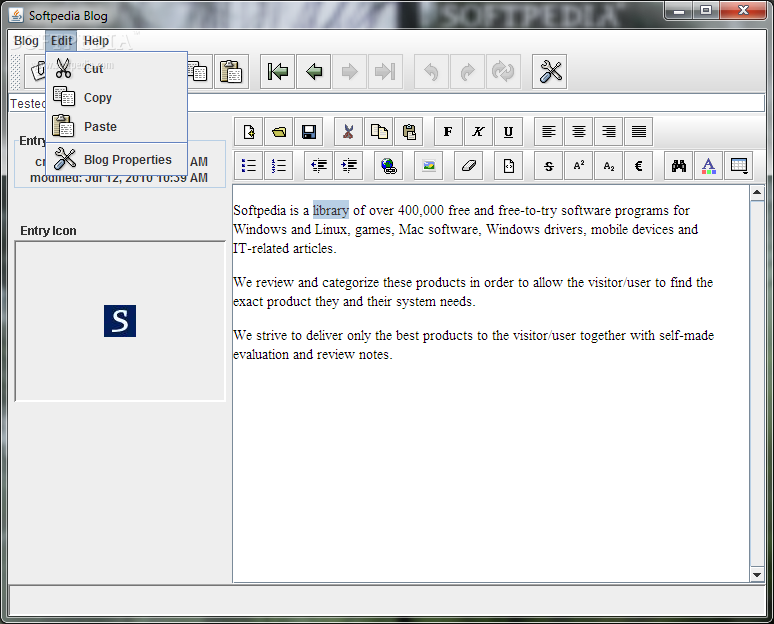This screenshot has width=774, height=624.
Task: Toggle italic formatting (K button)
Action: click(x=478, y=132)
